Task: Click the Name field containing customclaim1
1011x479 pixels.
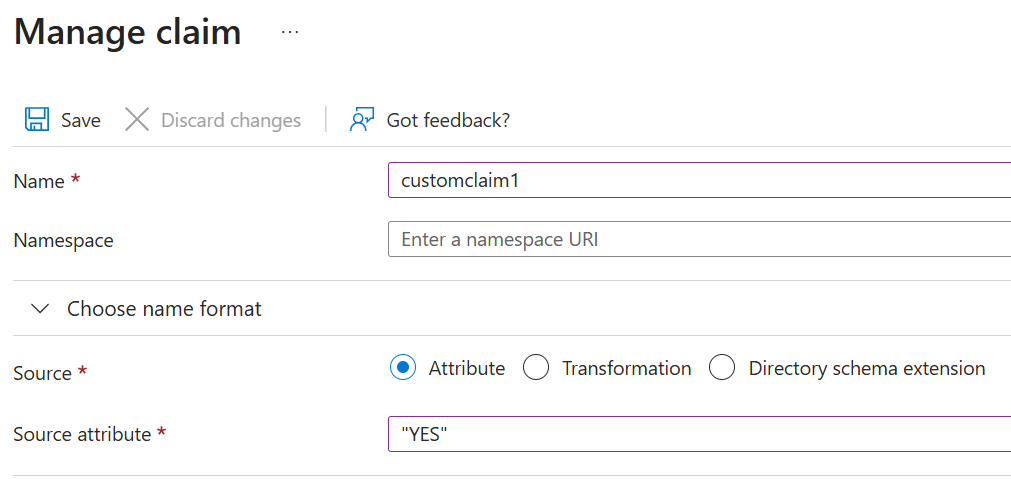Action: click(x=698, y=181)
